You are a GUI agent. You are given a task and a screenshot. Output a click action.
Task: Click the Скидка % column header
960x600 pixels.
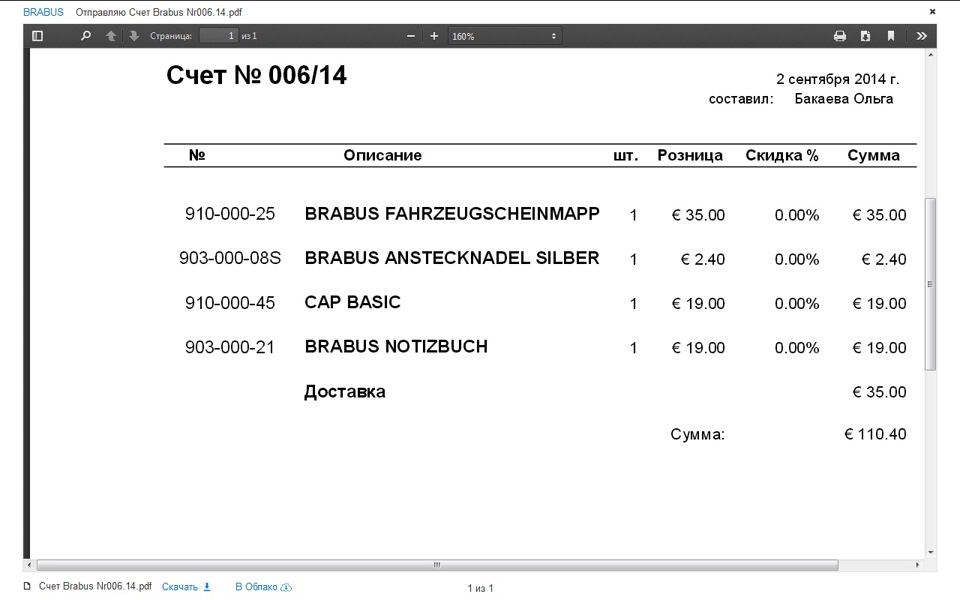(782, 155)
